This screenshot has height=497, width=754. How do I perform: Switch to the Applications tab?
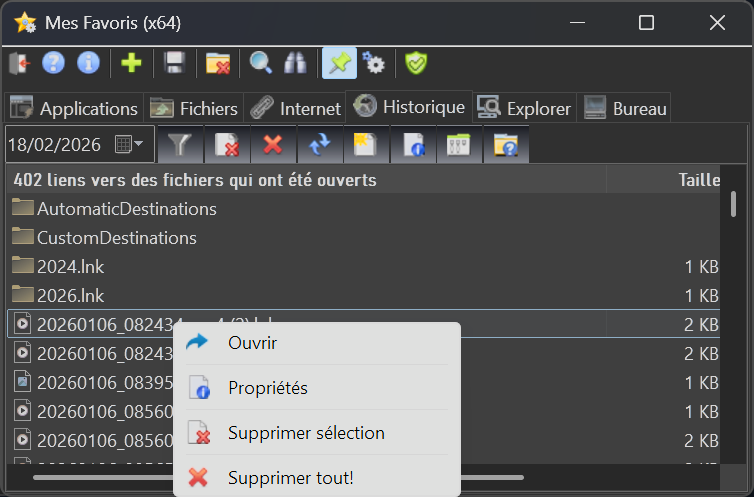point(75,108)
